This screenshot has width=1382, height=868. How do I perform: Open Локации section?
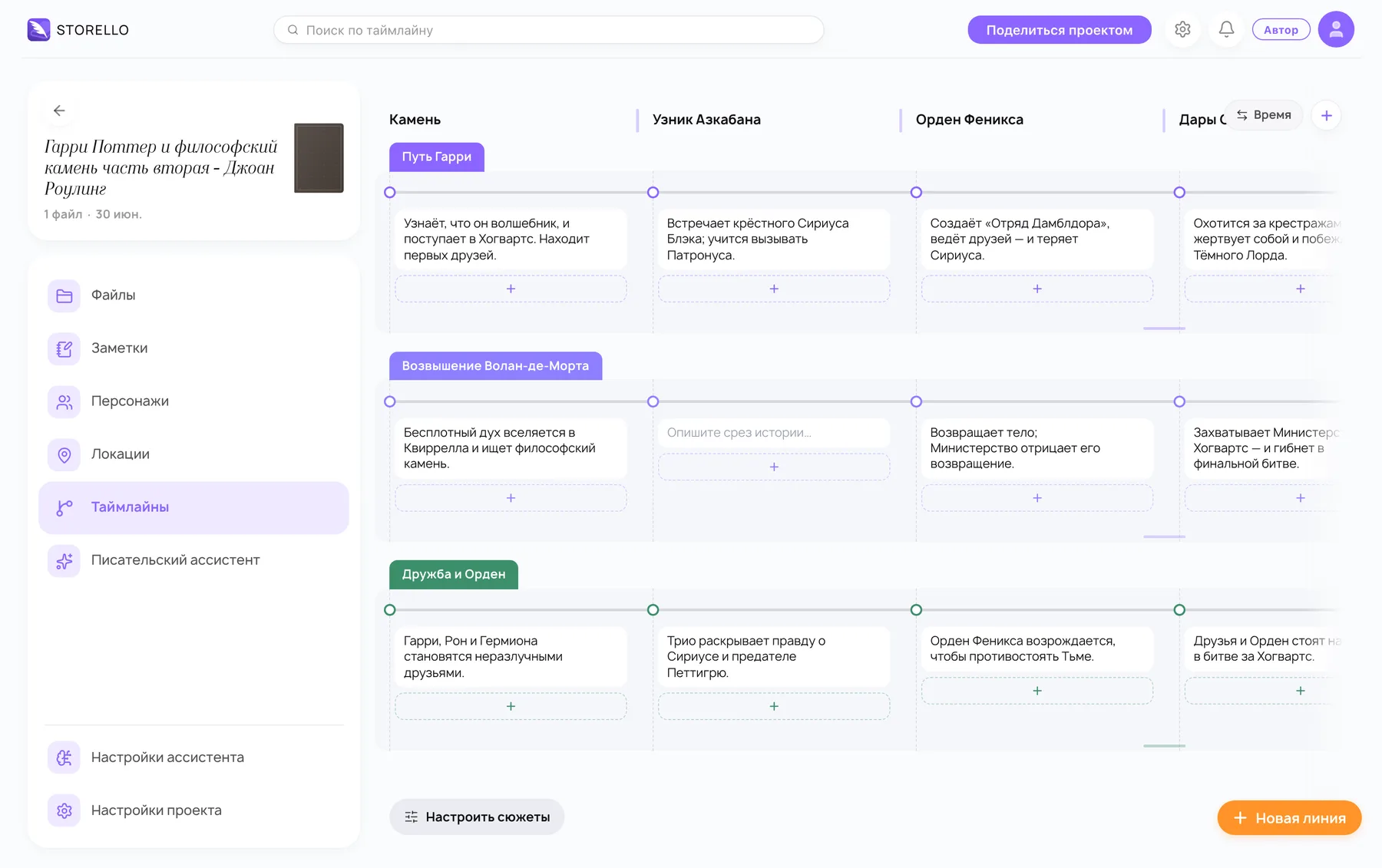pos(193,454)
